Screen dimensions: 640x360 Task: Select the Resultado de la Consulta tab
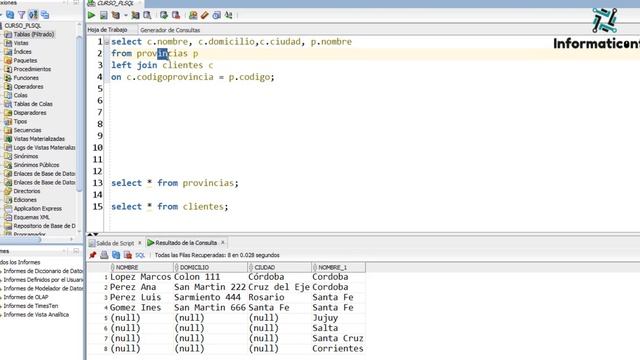[186, 243]
